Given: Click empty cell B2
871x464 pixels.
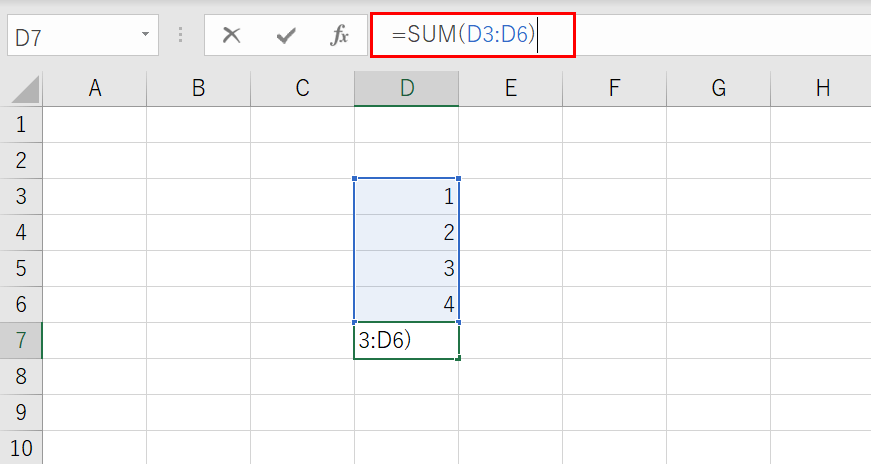Looking at the screenshot, I should click(198, 161).
